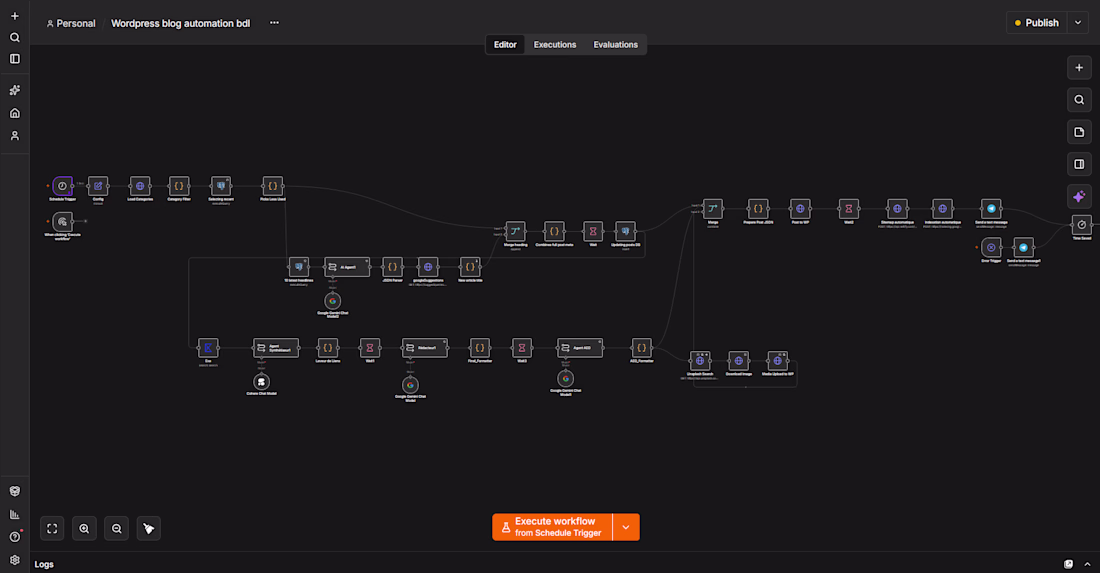Open Execute workflow trigger dropdown chevron
1100x573 pixels.
[x=626, y=527]
